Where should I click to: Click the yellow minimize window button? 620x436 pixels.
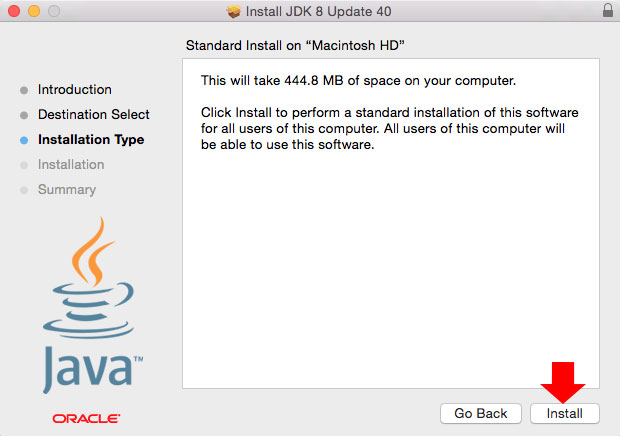(34, 11)
